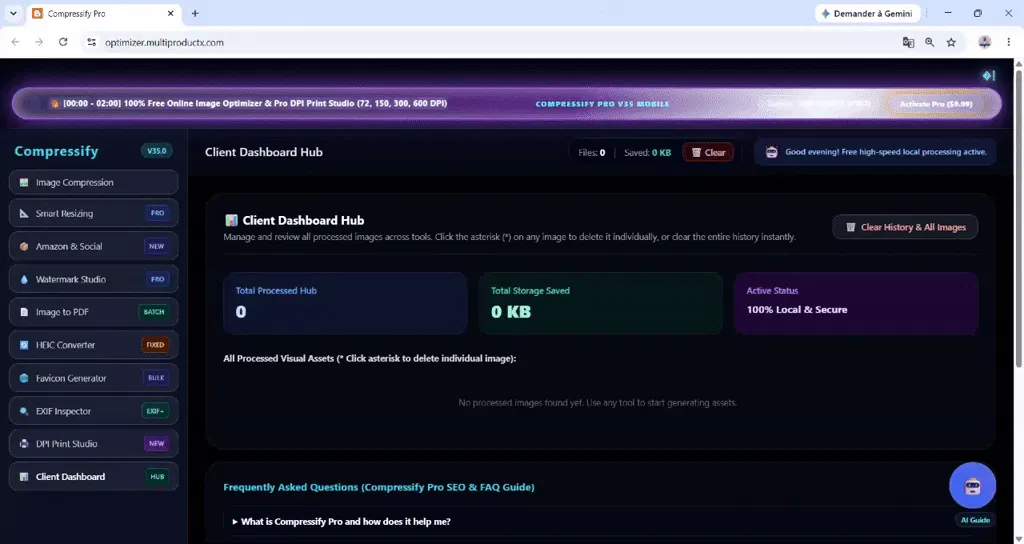Click the FIXED badge on HEIC Converter

tap(155, 345)
